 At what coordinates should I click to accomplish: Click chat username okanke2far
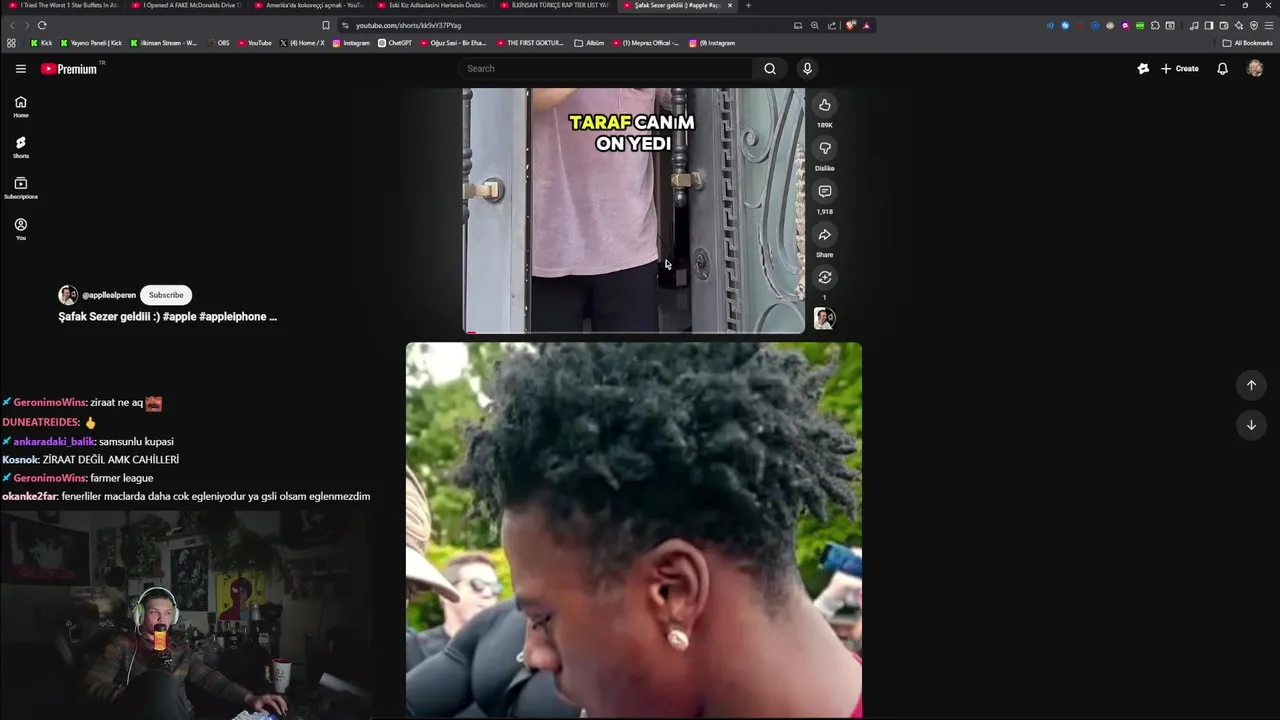pos(29,496)
